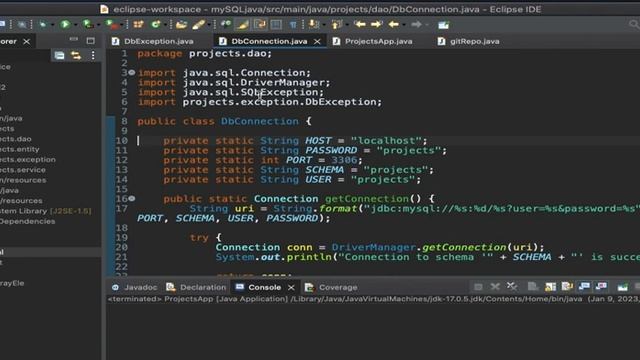This screenshot has width=640, height=360.
Task: Click the "localhost" string on line 10
Action: (386, 141)
